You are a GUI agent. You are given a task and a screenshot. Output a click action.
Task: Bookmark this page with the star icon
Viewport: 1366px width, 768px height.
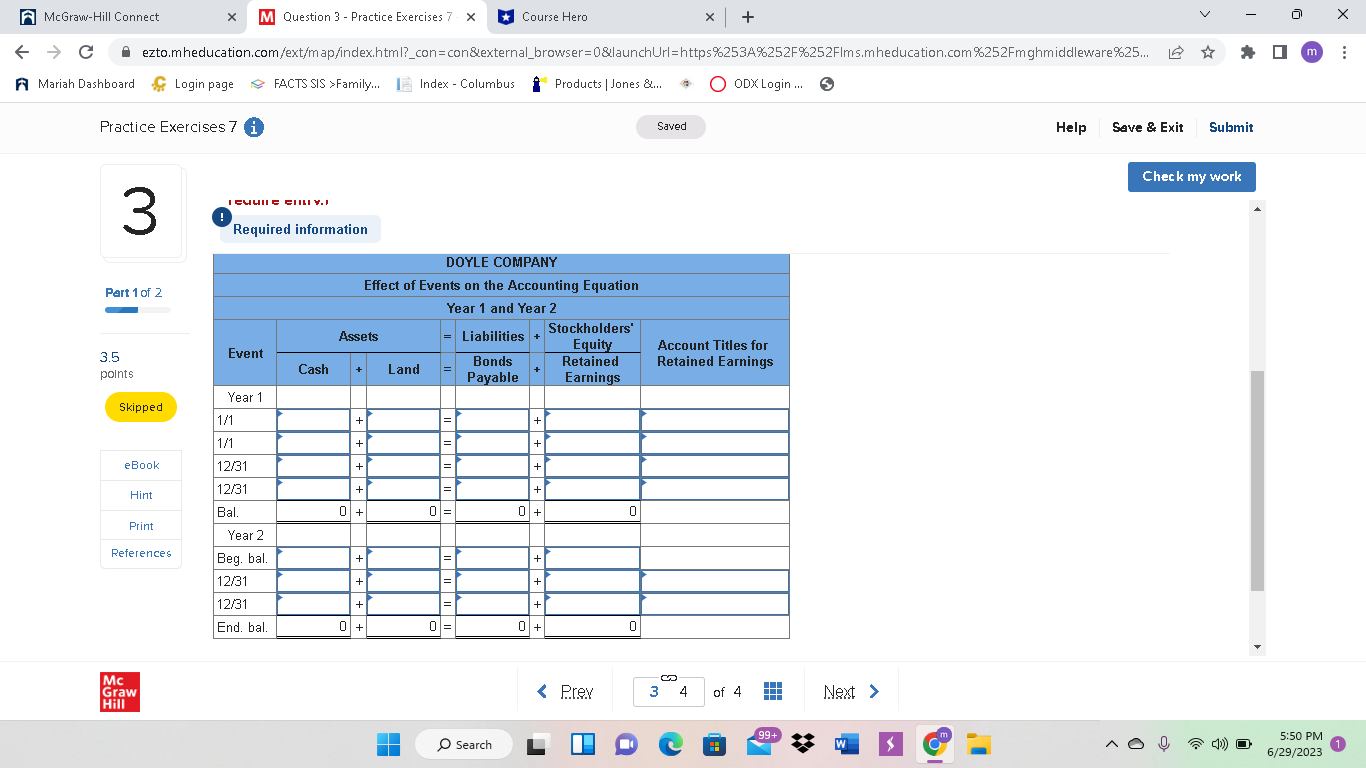click(1208, 52)
